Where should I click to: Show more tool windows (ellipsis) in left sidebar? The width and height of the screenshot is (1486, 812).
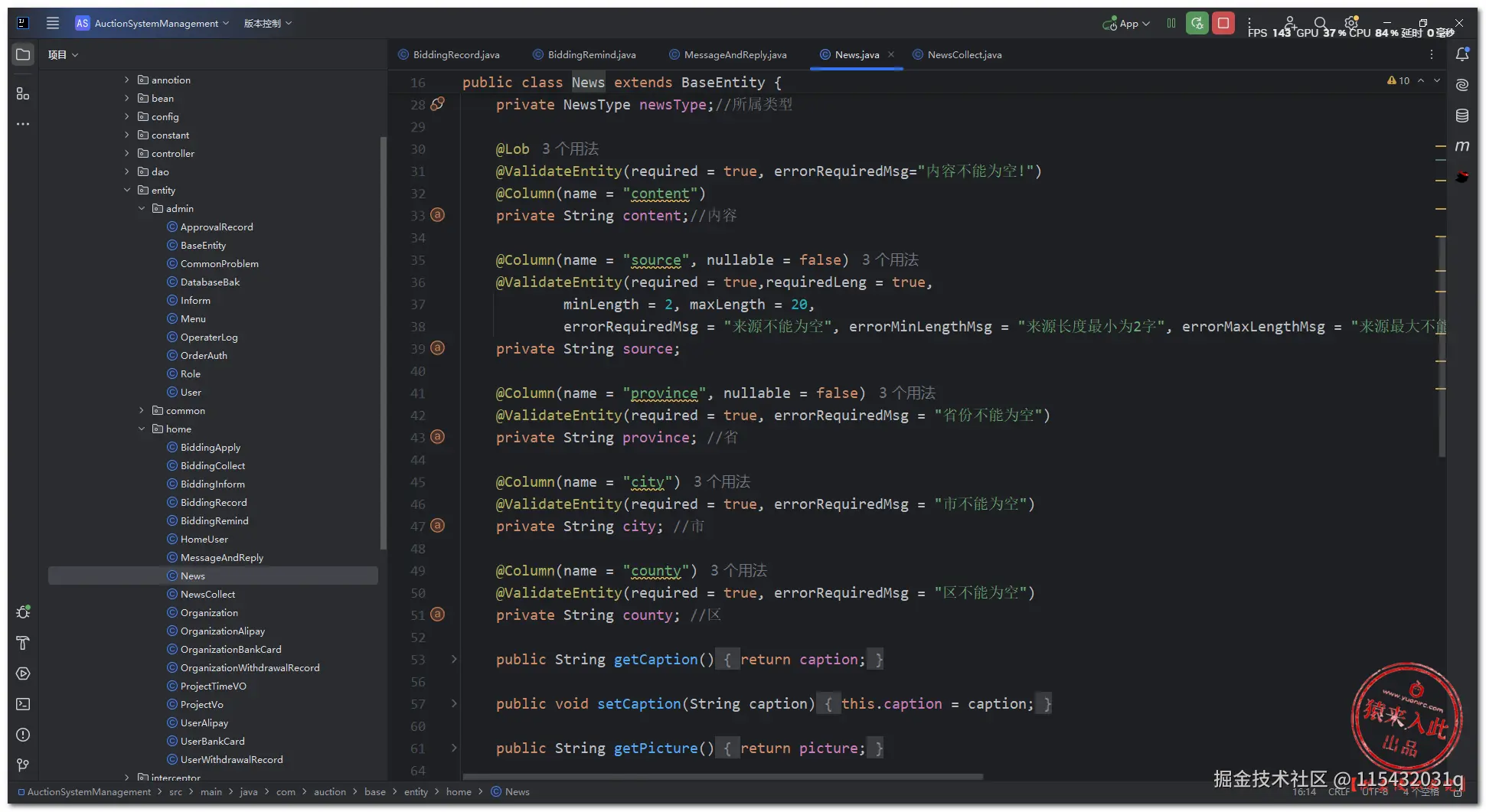click(x=23, y=123)
